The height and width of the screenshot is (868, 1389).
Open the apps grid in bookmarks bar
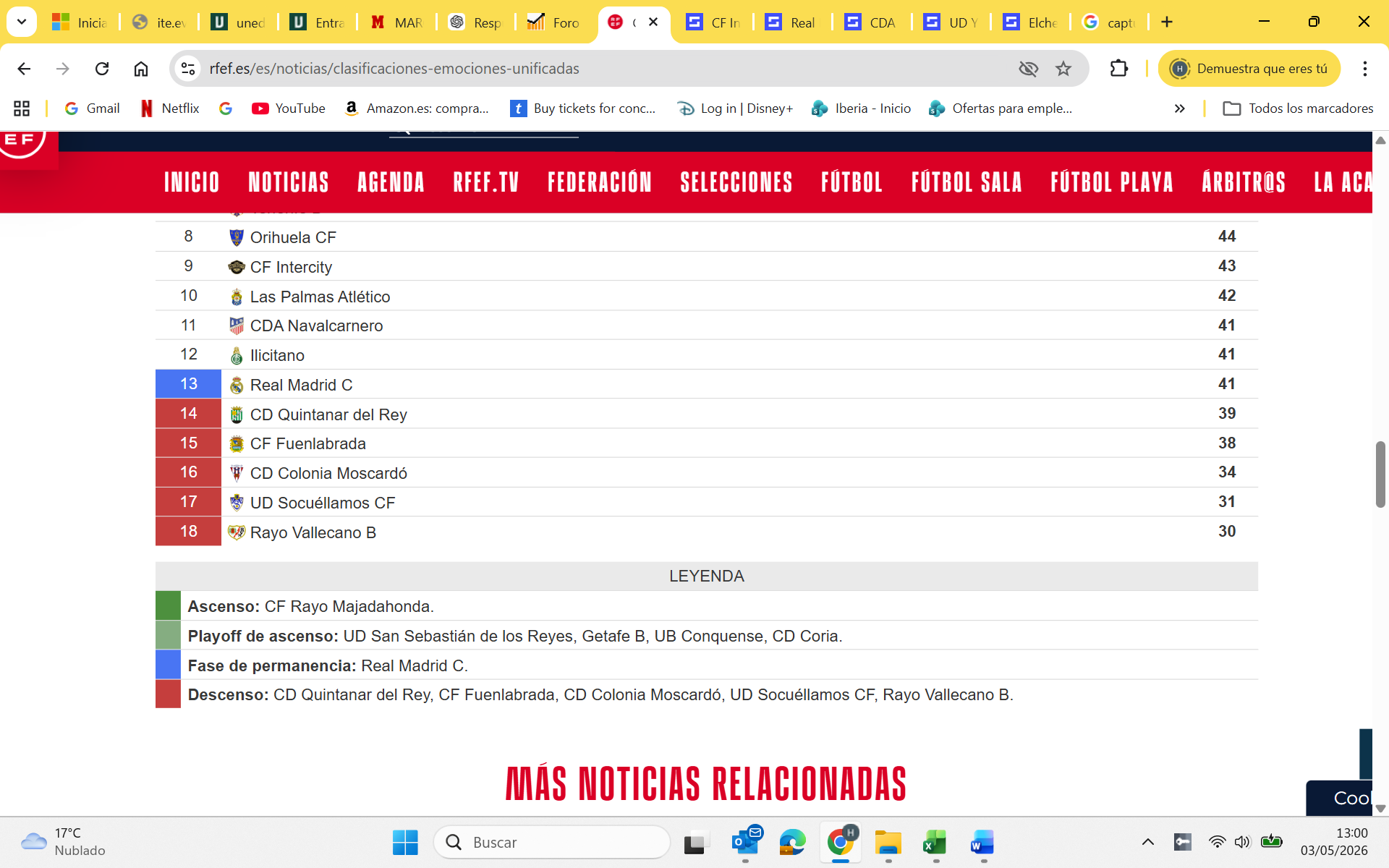click(22, 109)
